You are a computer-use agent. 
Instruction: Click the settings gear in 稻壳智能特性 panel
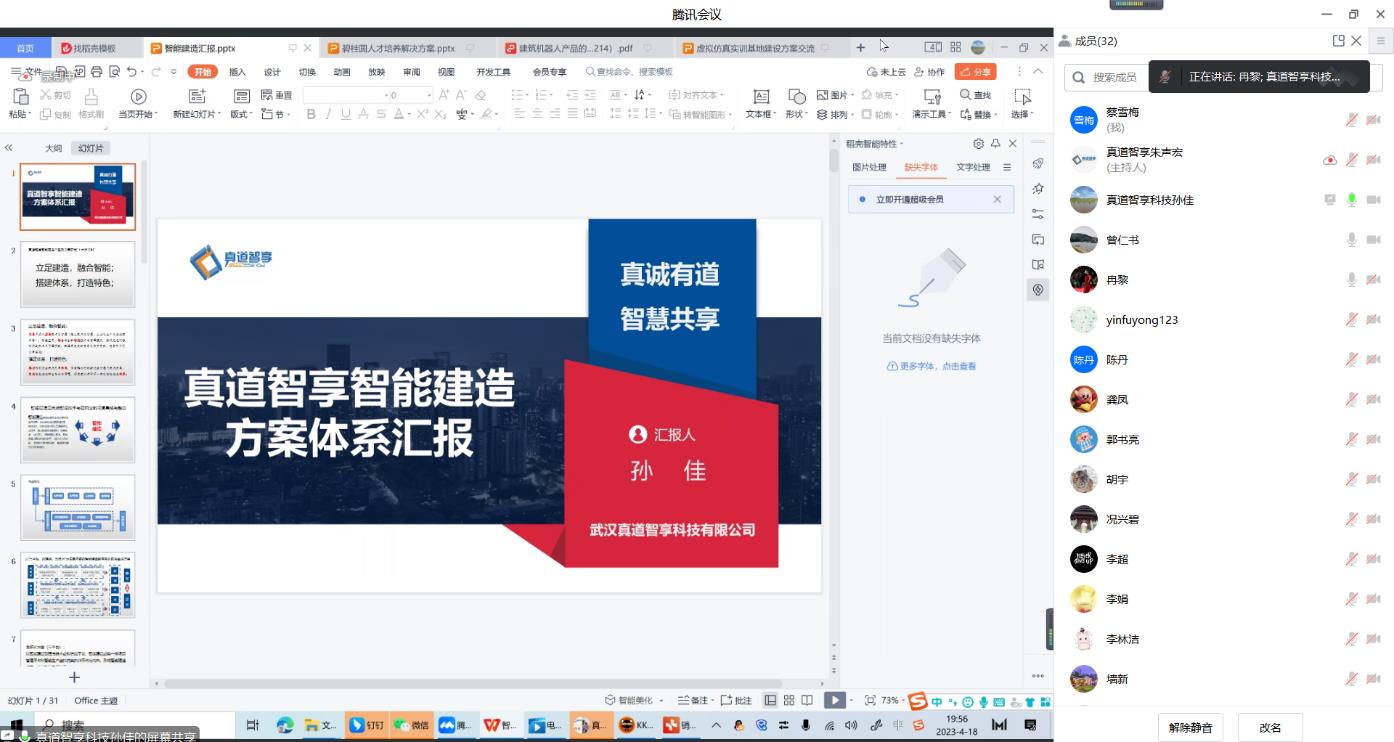point(978,144)
